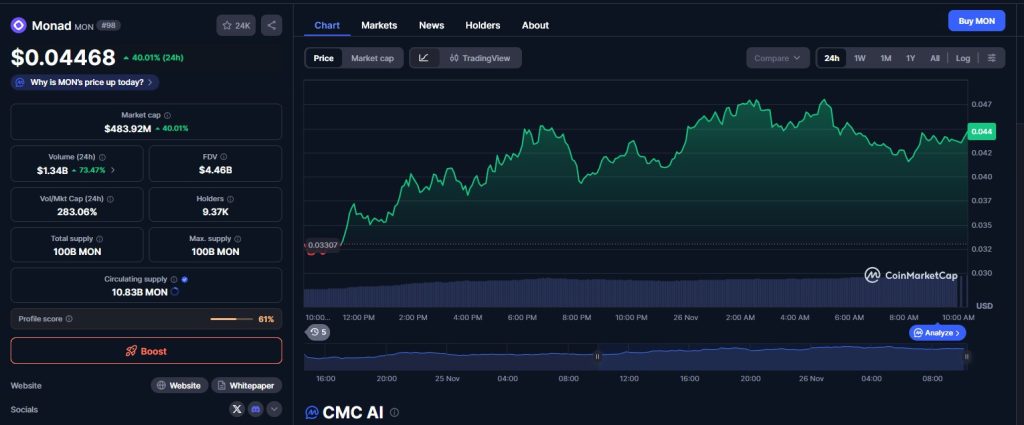The width and height of the screenshot is (1024, 425).
Task: Set chart range to 1W
Action: pos(859,58)
